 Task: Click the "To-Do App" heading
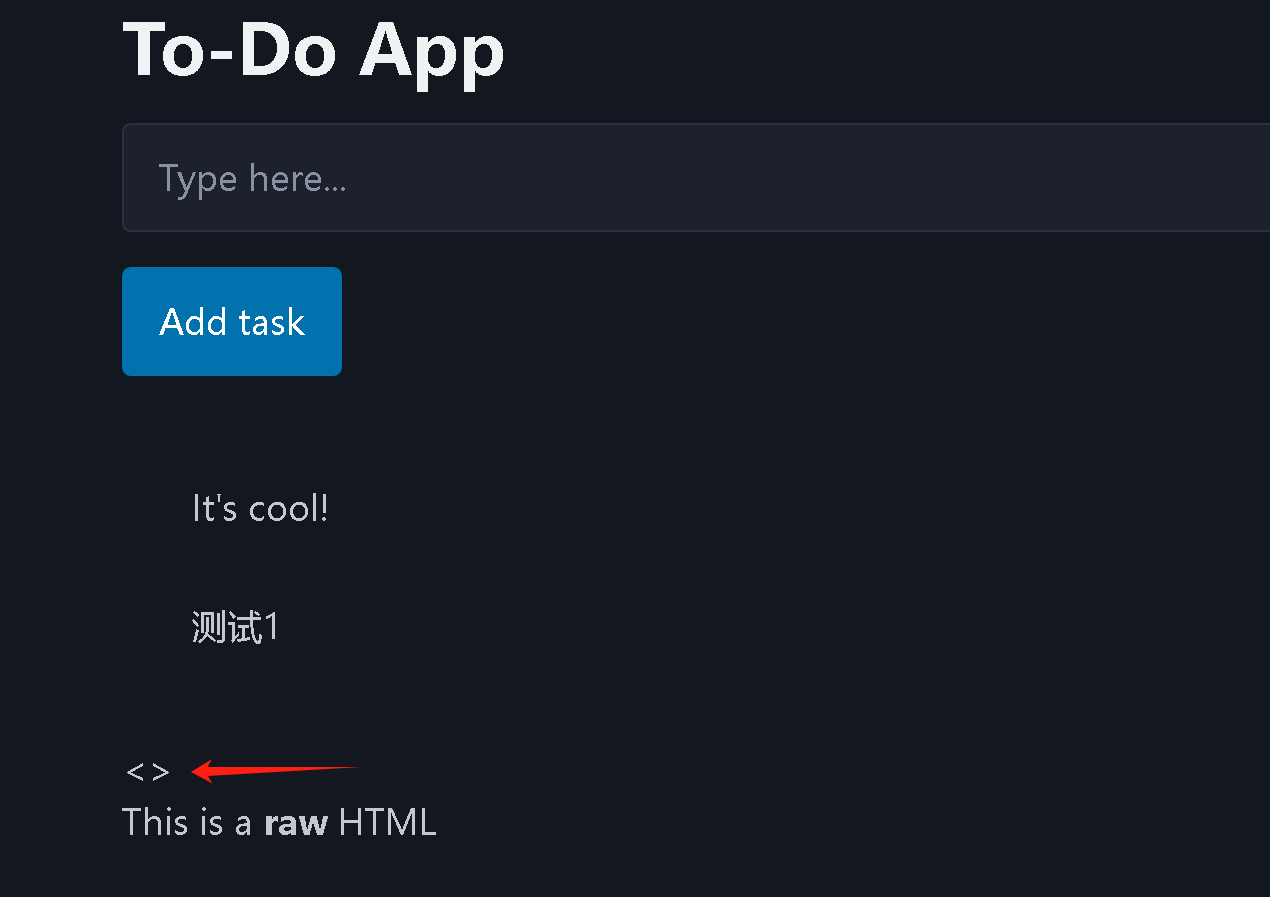pos(313,48)
